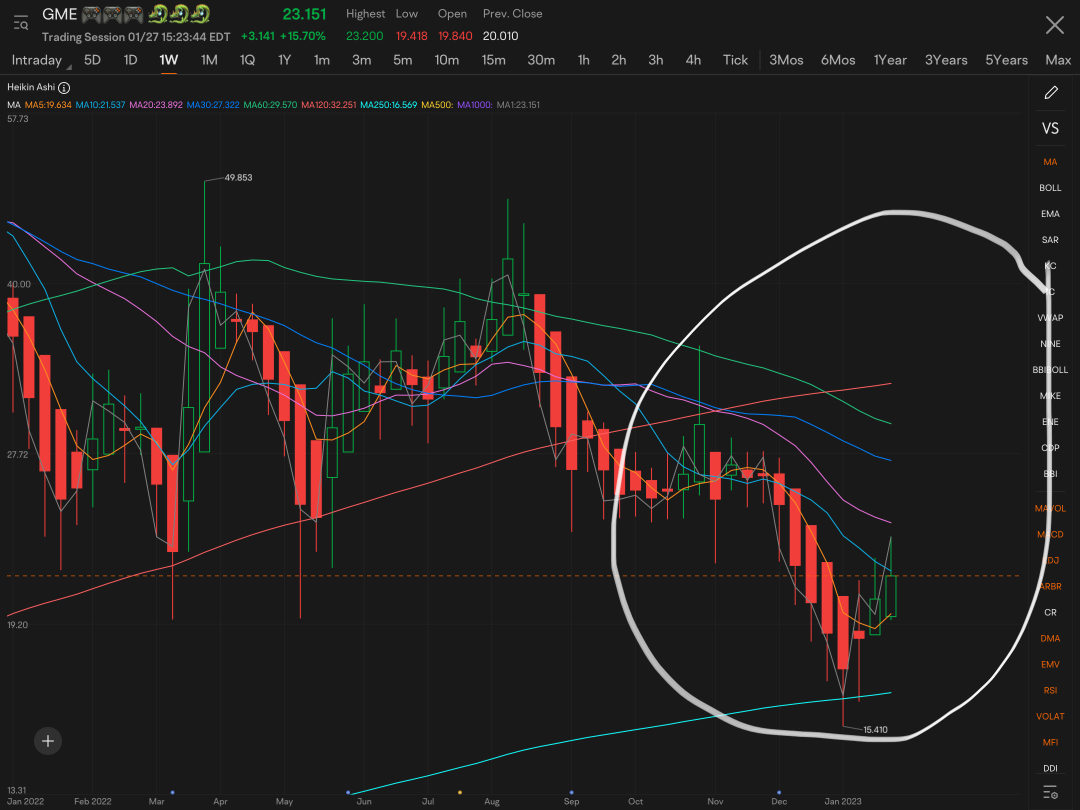The image size is (1080, 810).
Task: Toggle the DDI sub-indicator
Action: [1050, 768]
